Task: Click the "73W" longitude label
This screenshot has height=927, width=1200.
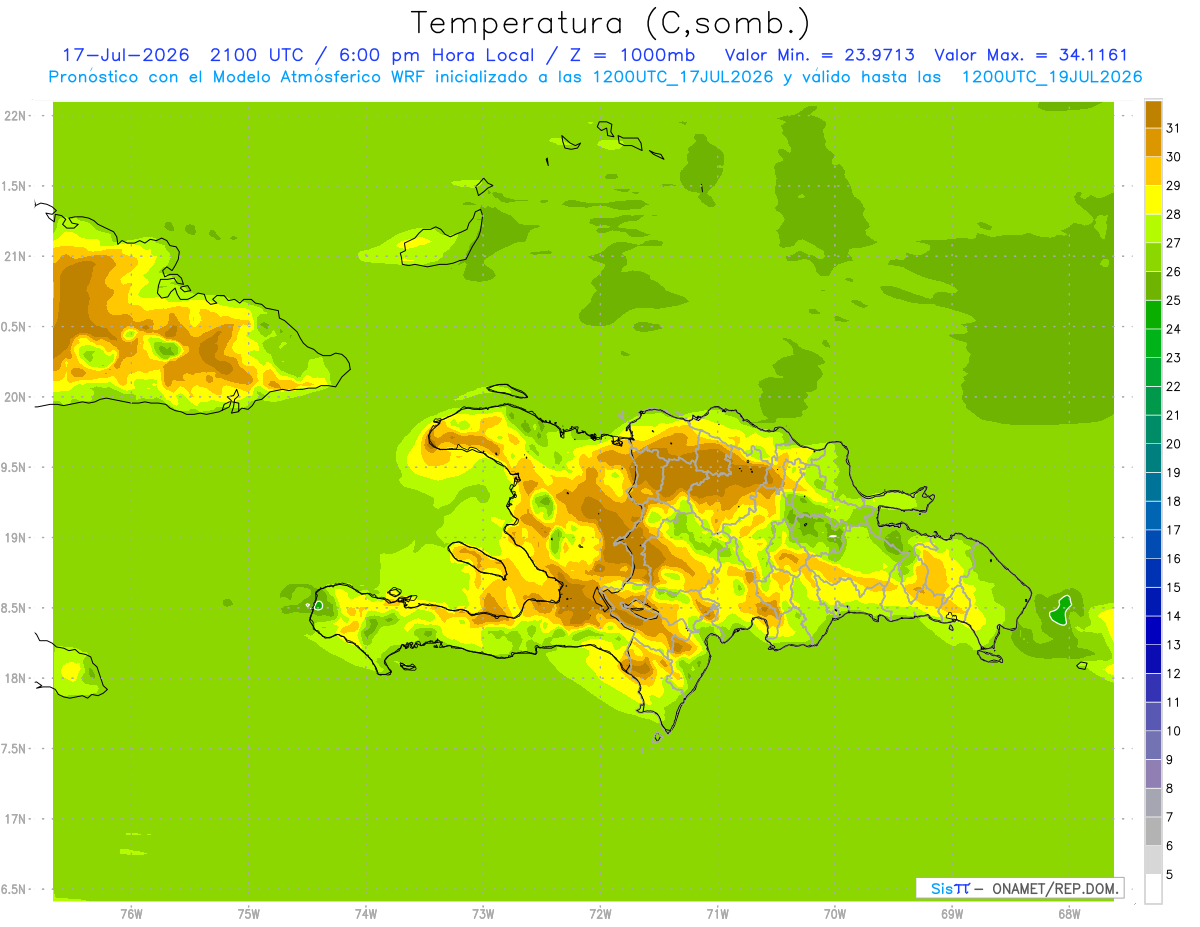Action: pyautogui.click(x=483, y=914)
